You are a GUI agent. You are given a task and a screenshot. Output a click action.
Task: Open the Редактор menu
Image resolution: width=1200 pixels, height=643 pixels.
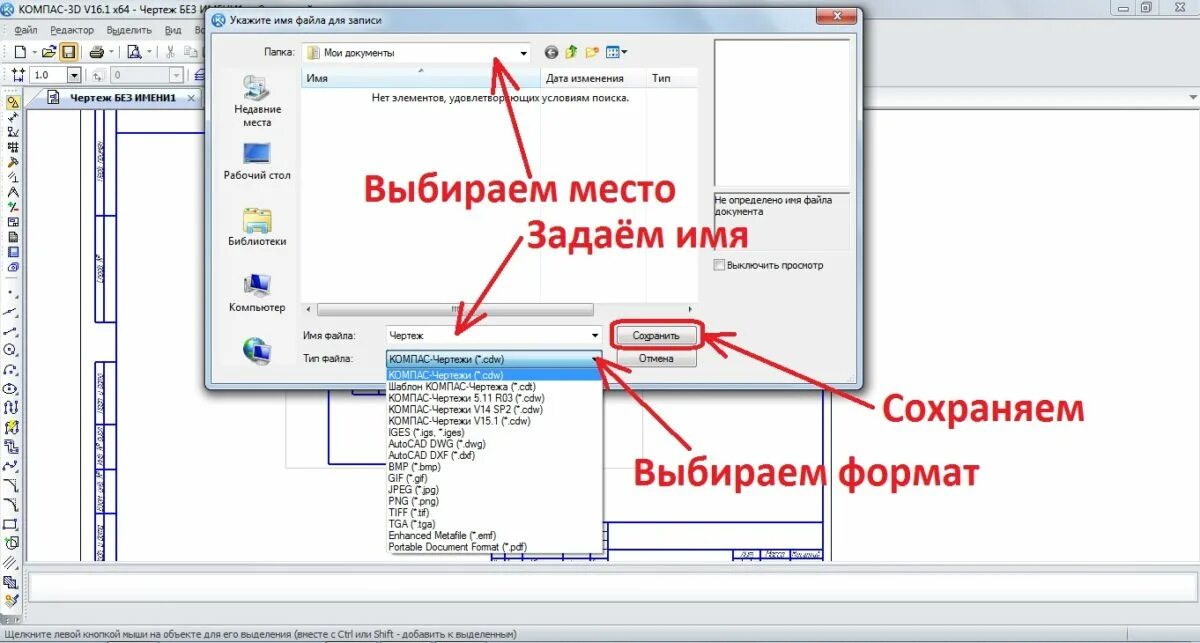point(71,29)
